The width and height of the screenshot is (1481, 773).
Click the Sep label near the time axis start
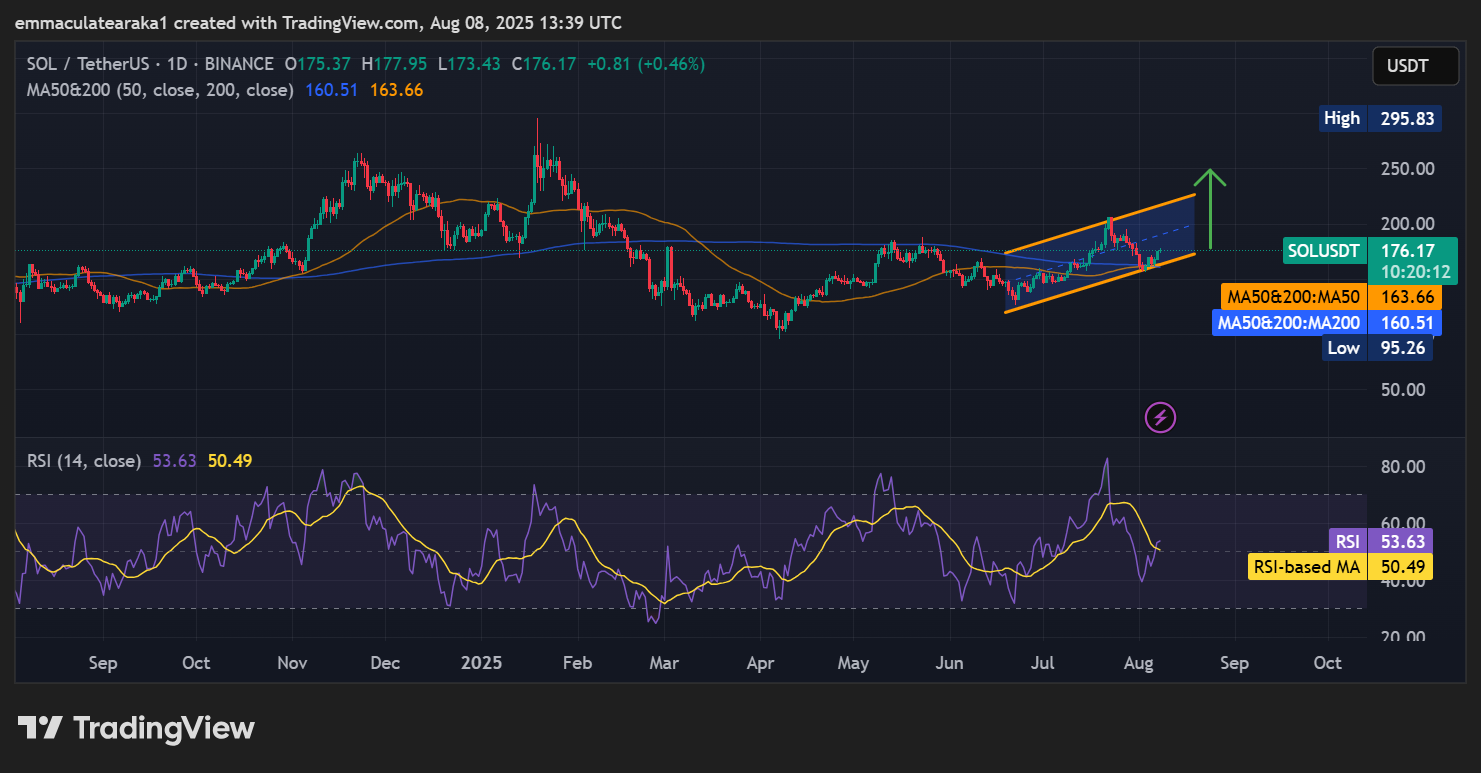tap(103, 663)
